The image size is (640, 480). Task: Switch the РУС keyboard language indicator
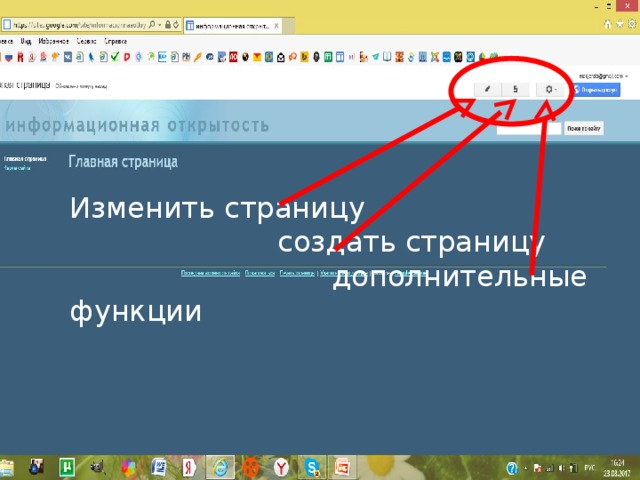589,468
